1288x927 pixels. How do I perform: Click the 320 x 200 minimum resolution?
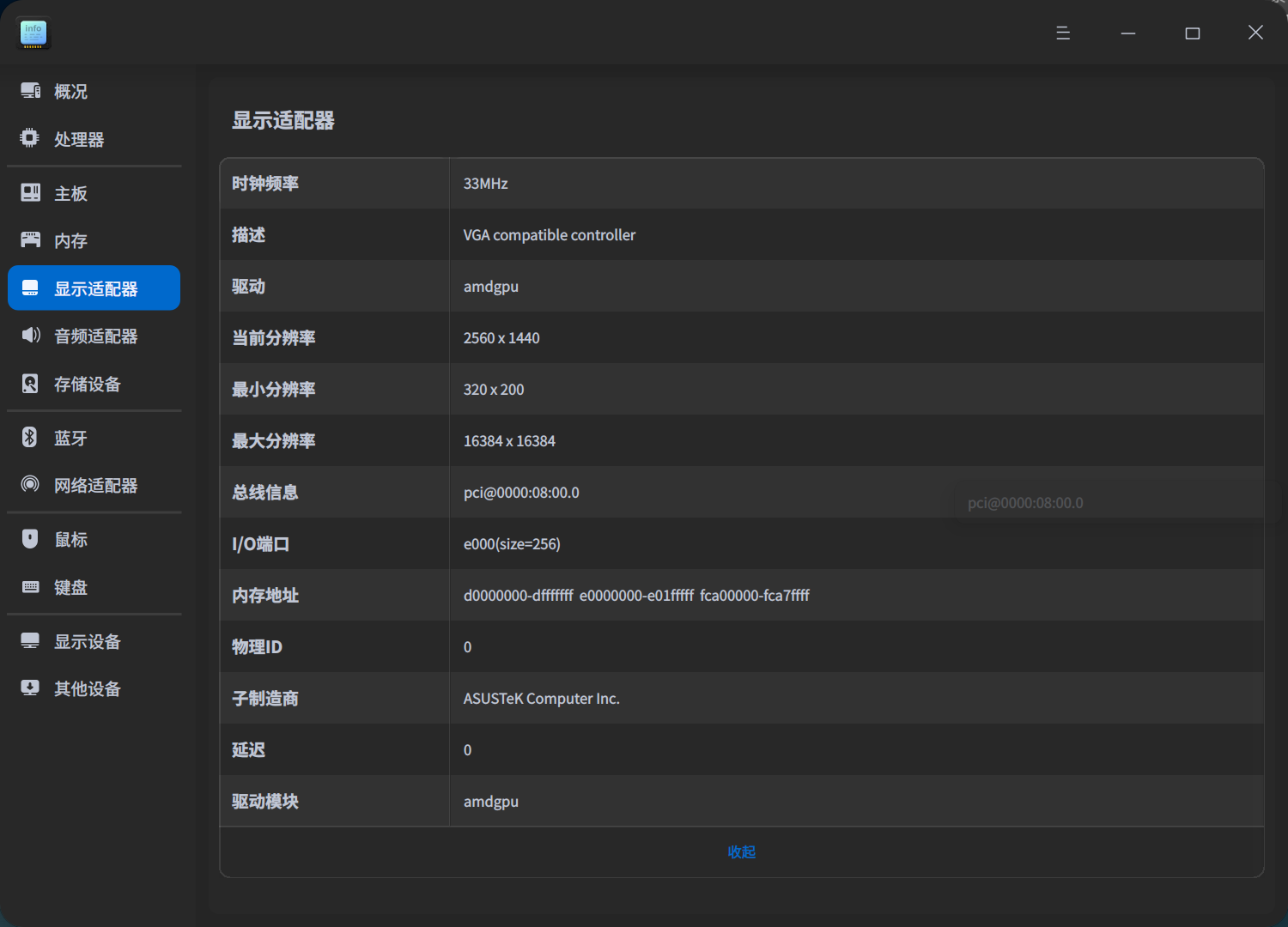point(494,390)
